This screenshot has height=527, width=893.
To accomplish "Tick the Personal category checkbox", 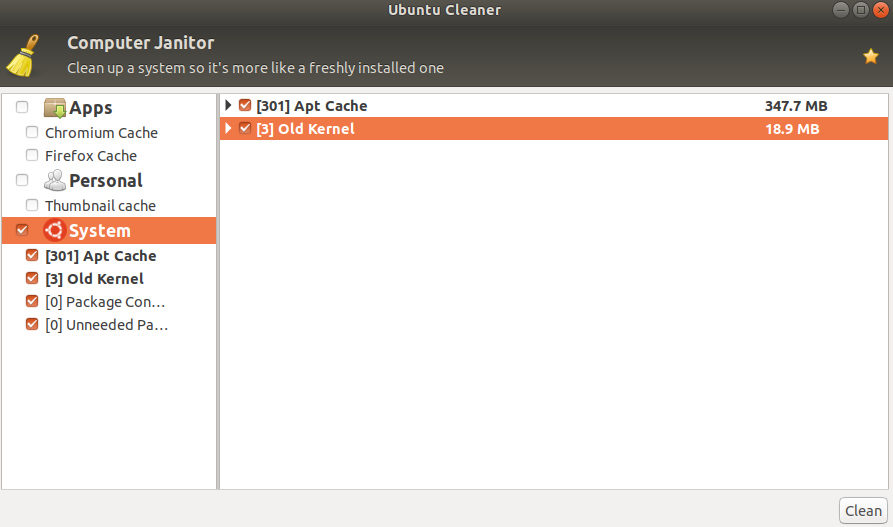I will click(22, 180).
